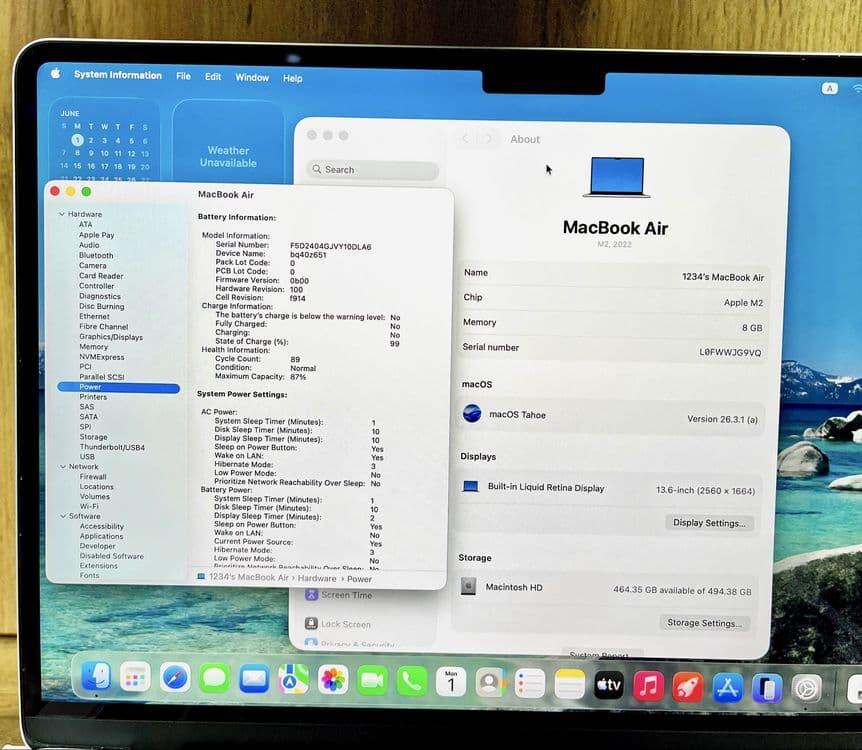This screenshot has height=750, width=862.
Task: Open Lock Screen in the Settings sidebar
Action: tap(338, 624)
